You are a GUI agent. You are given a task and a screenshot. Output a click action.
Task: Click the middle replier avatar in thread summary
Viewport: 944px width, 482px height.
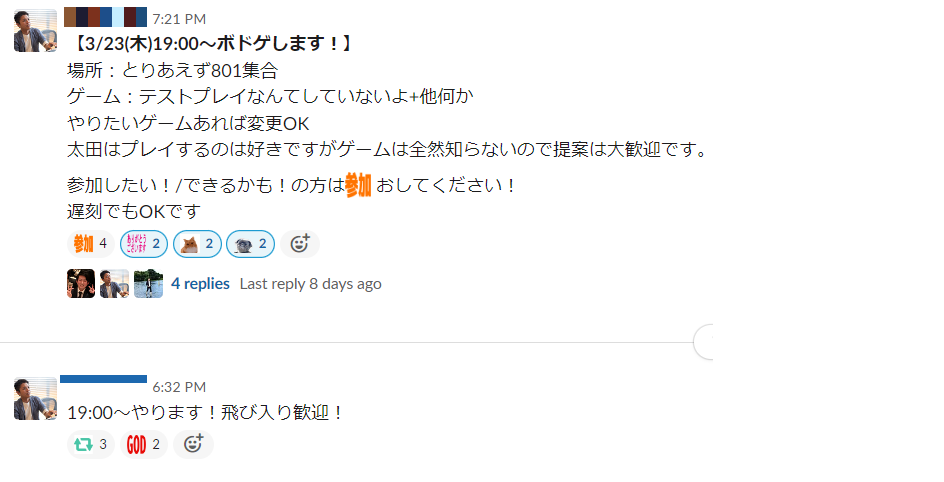click(x=114, y=283)
